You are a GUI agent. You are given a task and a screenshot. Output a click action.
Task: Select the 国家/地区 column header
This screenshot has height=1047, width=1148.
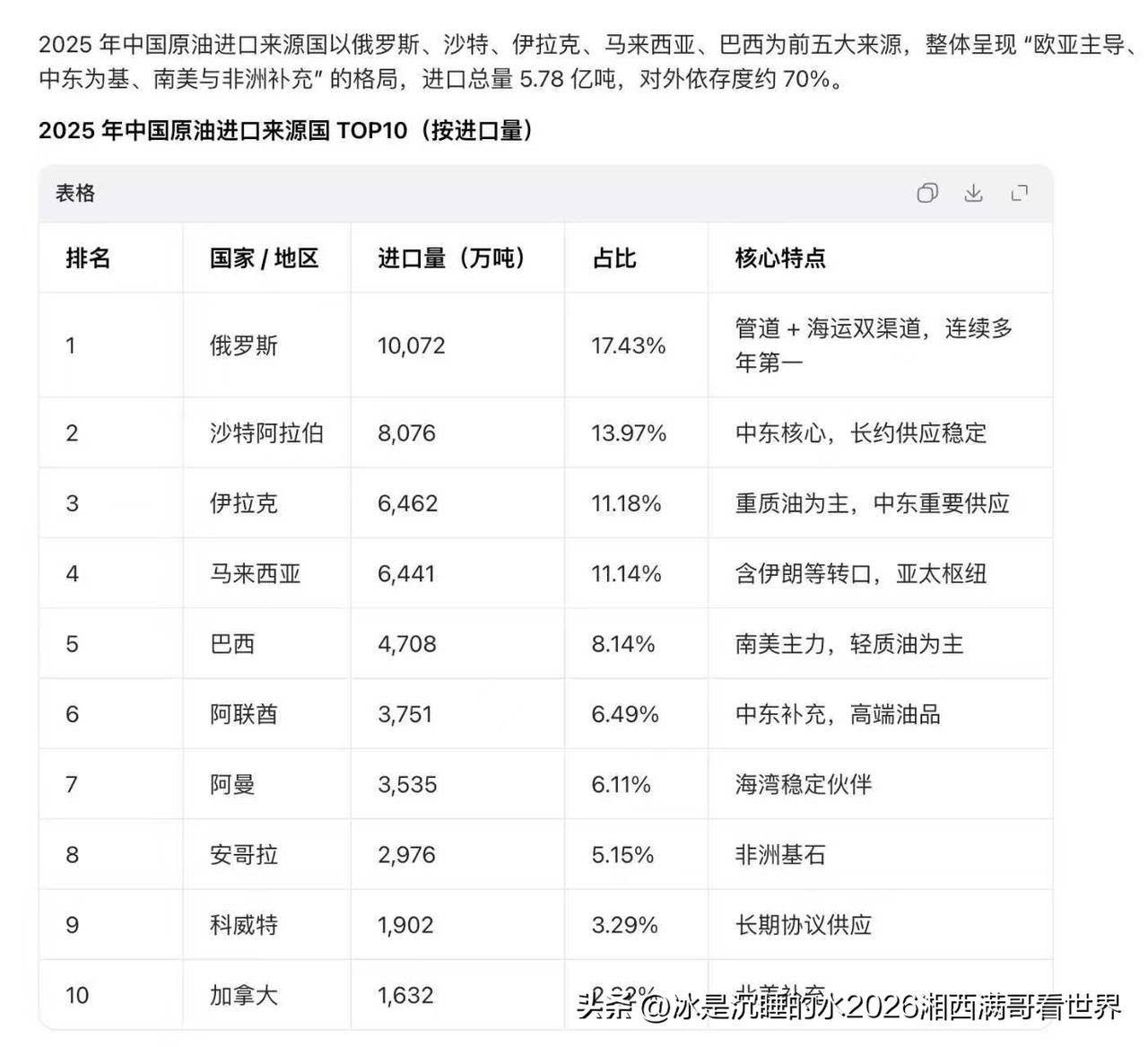click(263, 259)
